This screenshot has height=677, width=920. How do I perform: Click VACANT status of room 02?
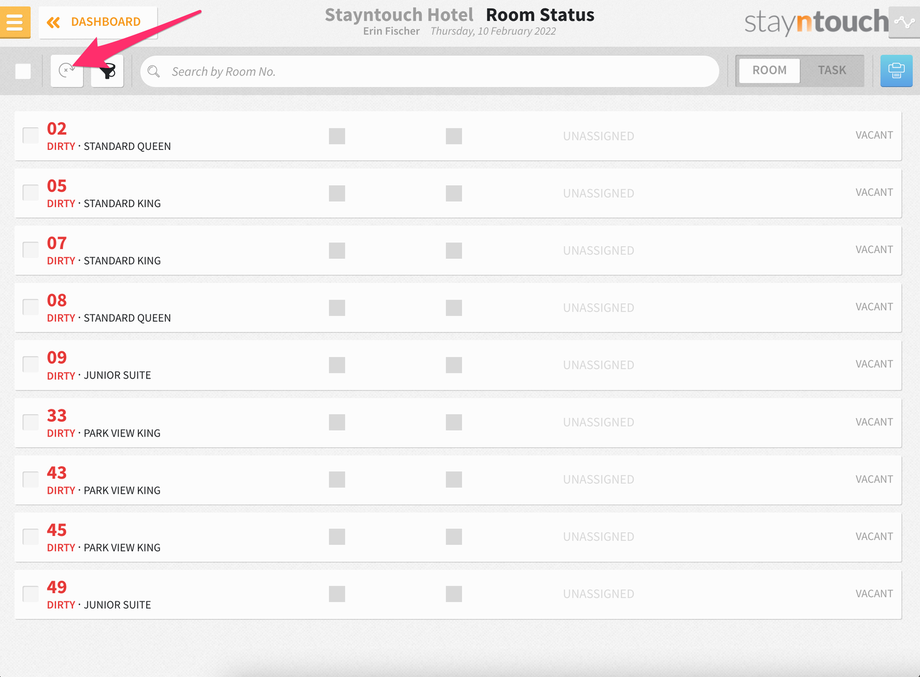[x=874, y=135]
